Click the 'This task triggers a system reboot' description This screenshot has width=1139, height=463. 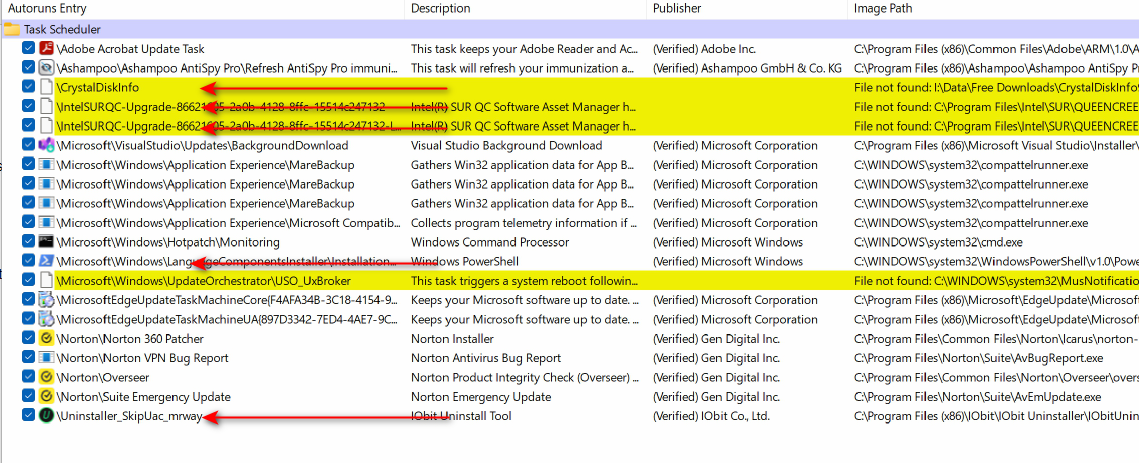526,281
